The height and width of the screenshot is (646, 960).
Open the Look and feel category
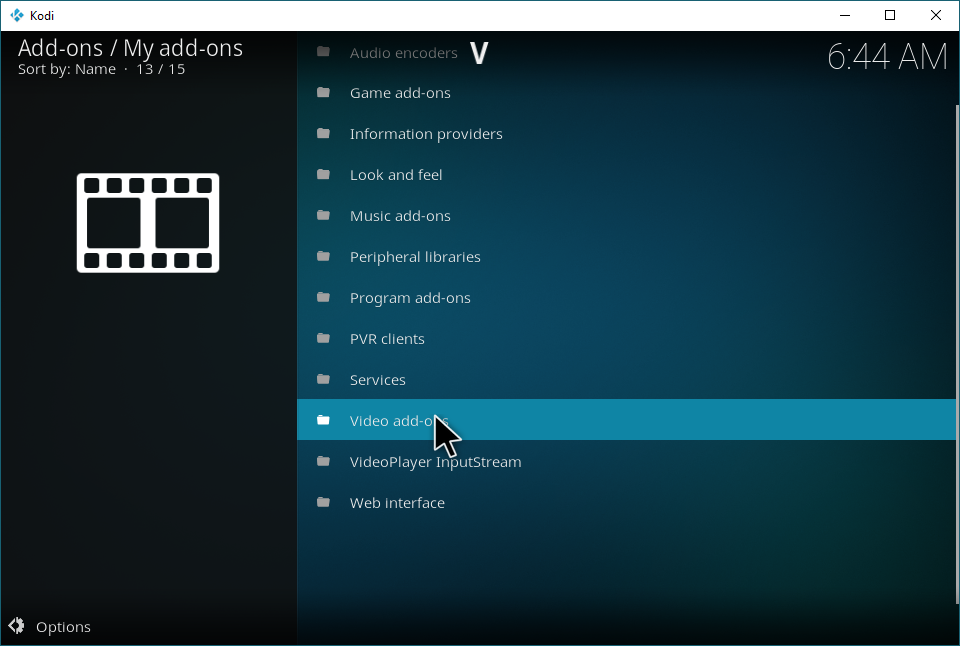(626, 175)
